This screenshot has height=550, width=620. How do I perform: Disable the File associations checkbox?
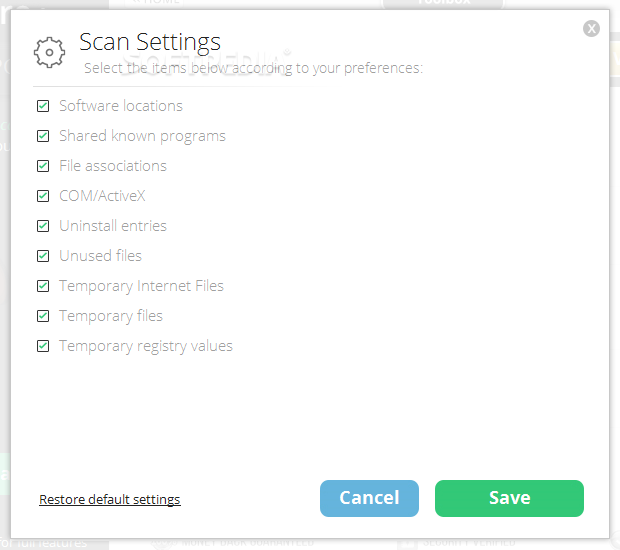pyautogui.click(x=43, y=166)
